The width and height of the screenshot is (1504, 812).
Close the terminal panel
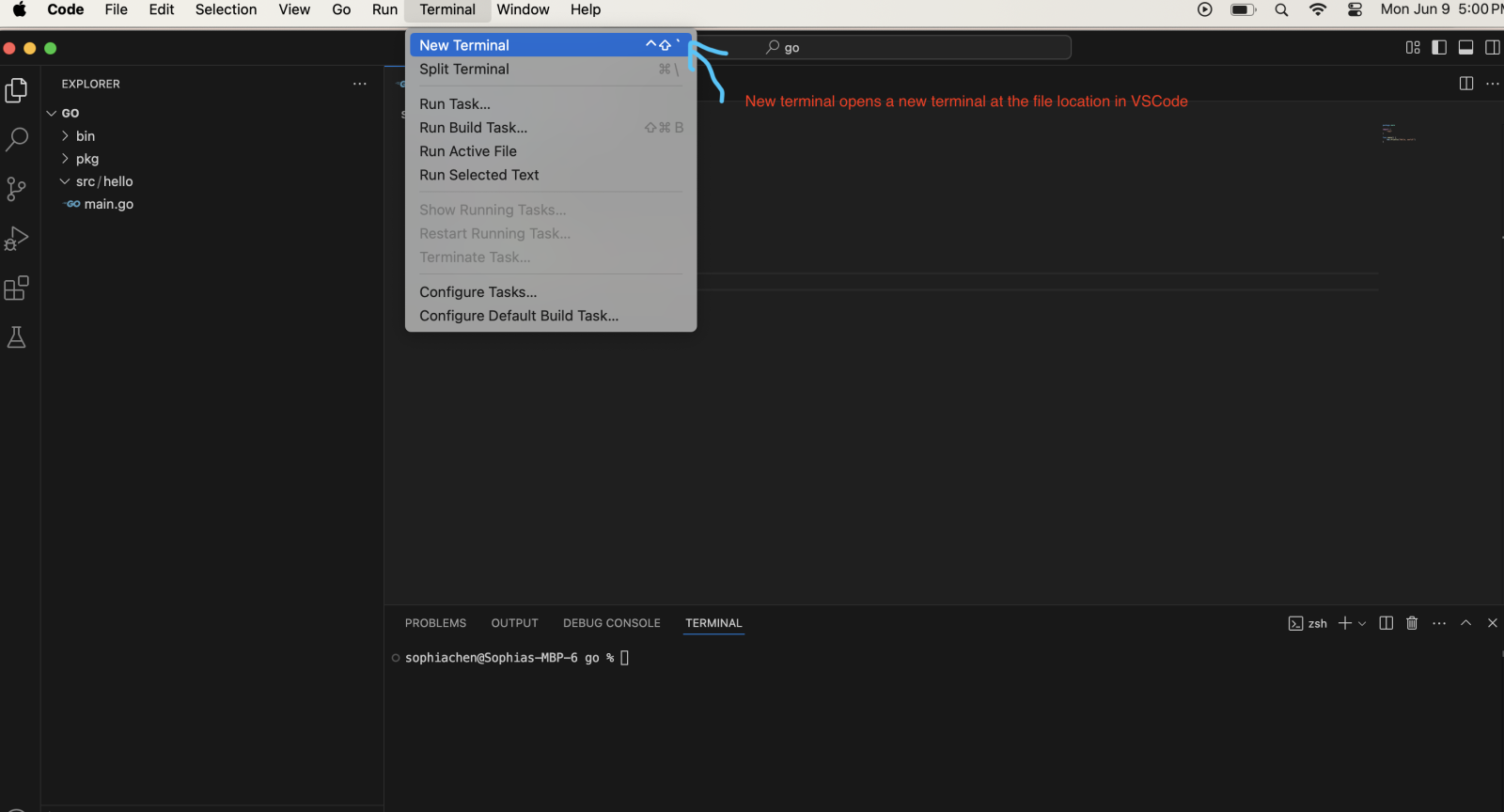coord(1493,623)
